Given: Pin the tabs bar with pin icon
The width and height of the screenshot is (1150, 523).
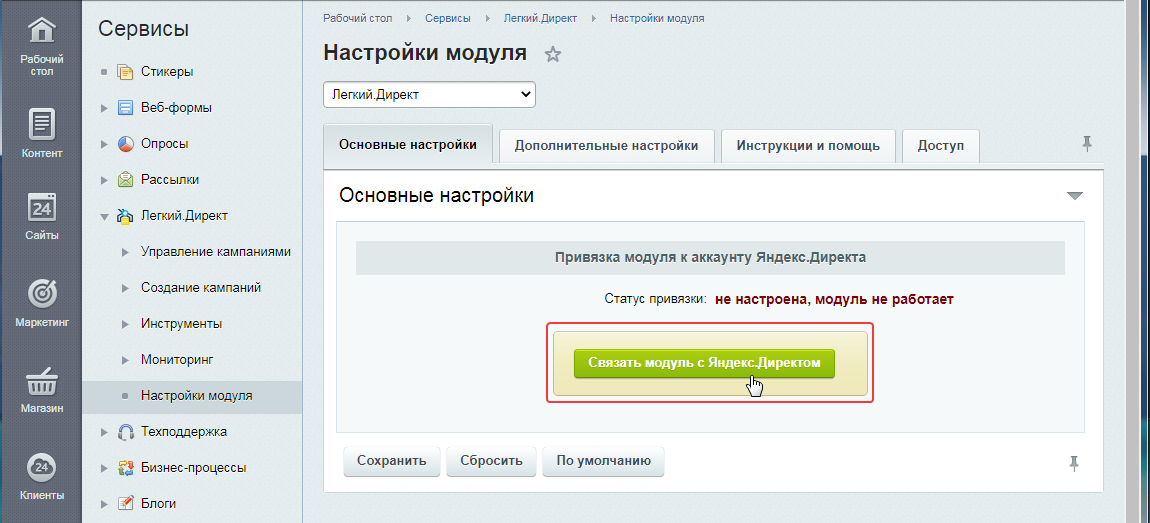Looking at the screenshot, I should pyautogui.click(x=1087, y=144).
